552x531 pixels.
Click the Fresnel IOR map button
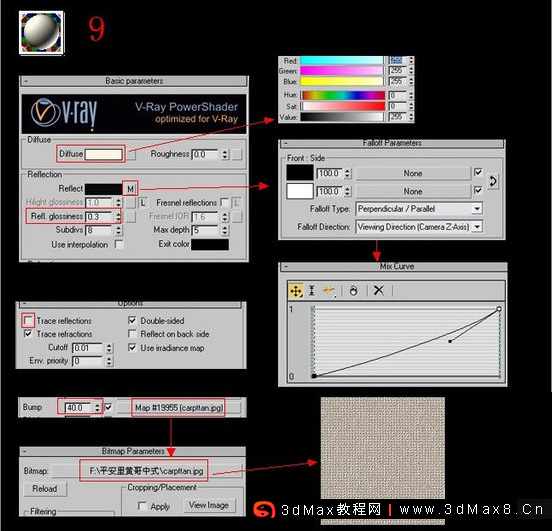237,217
